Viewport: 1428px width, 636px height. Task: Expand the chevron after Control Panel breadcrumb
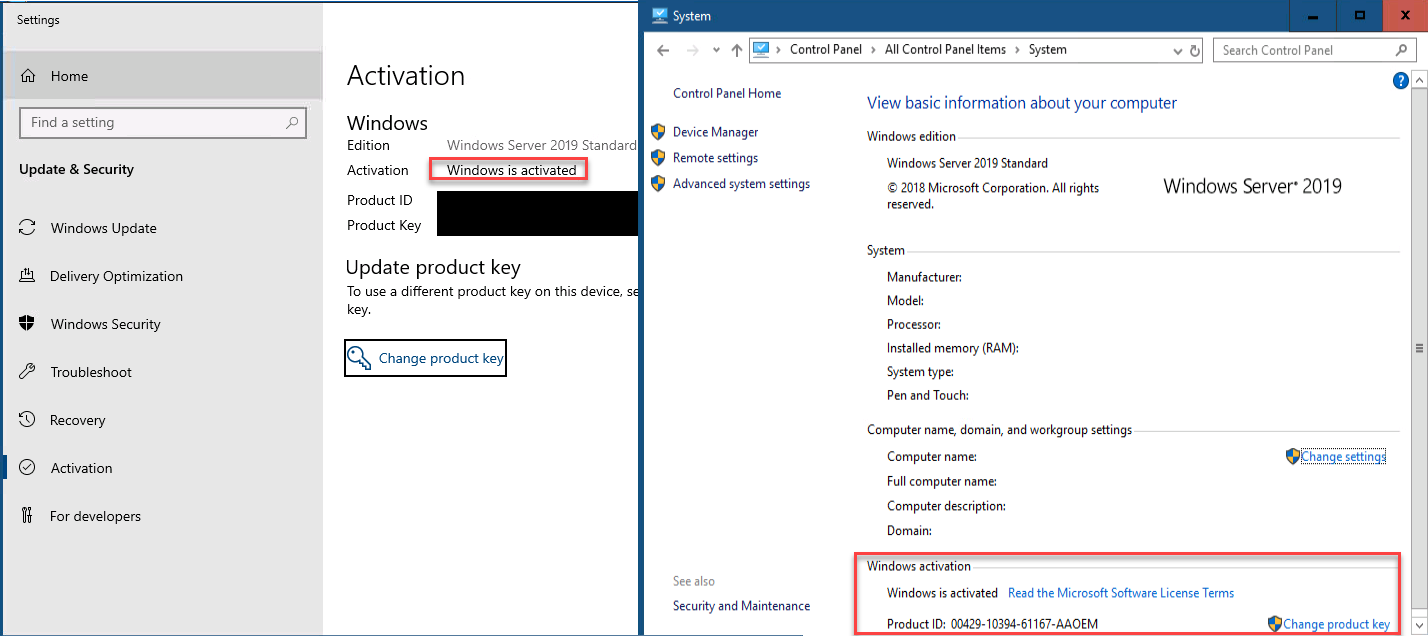[873, 50]
